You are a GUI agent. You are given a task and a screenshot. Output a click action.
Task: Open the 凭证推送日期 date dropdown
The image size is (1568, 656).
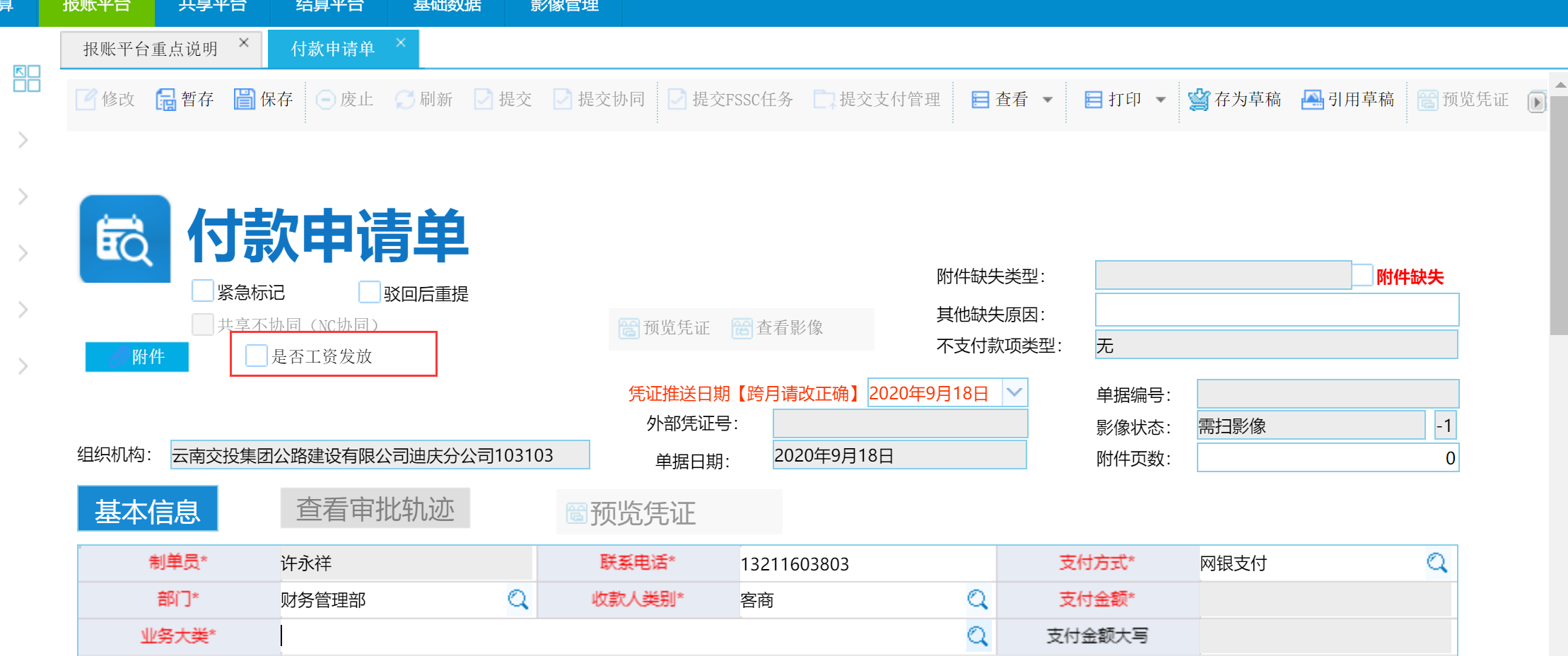click(x=1014, y=392)
